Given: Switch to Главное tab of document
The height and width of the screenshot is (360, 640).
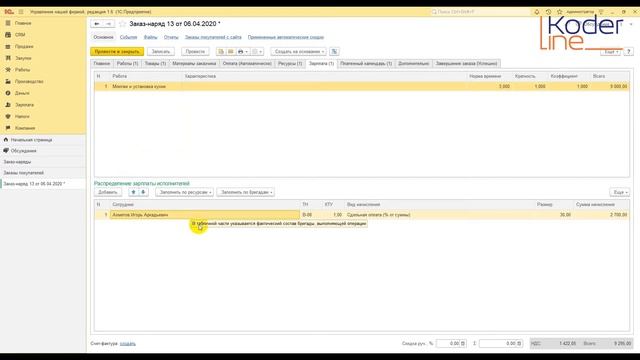Looking at the screenshot, I should [x=102, y=63].
